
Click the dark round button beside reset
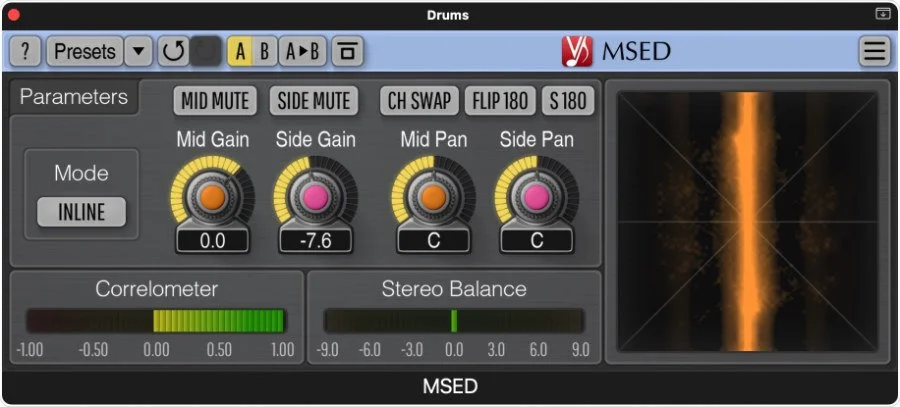[x=205, y=52]
